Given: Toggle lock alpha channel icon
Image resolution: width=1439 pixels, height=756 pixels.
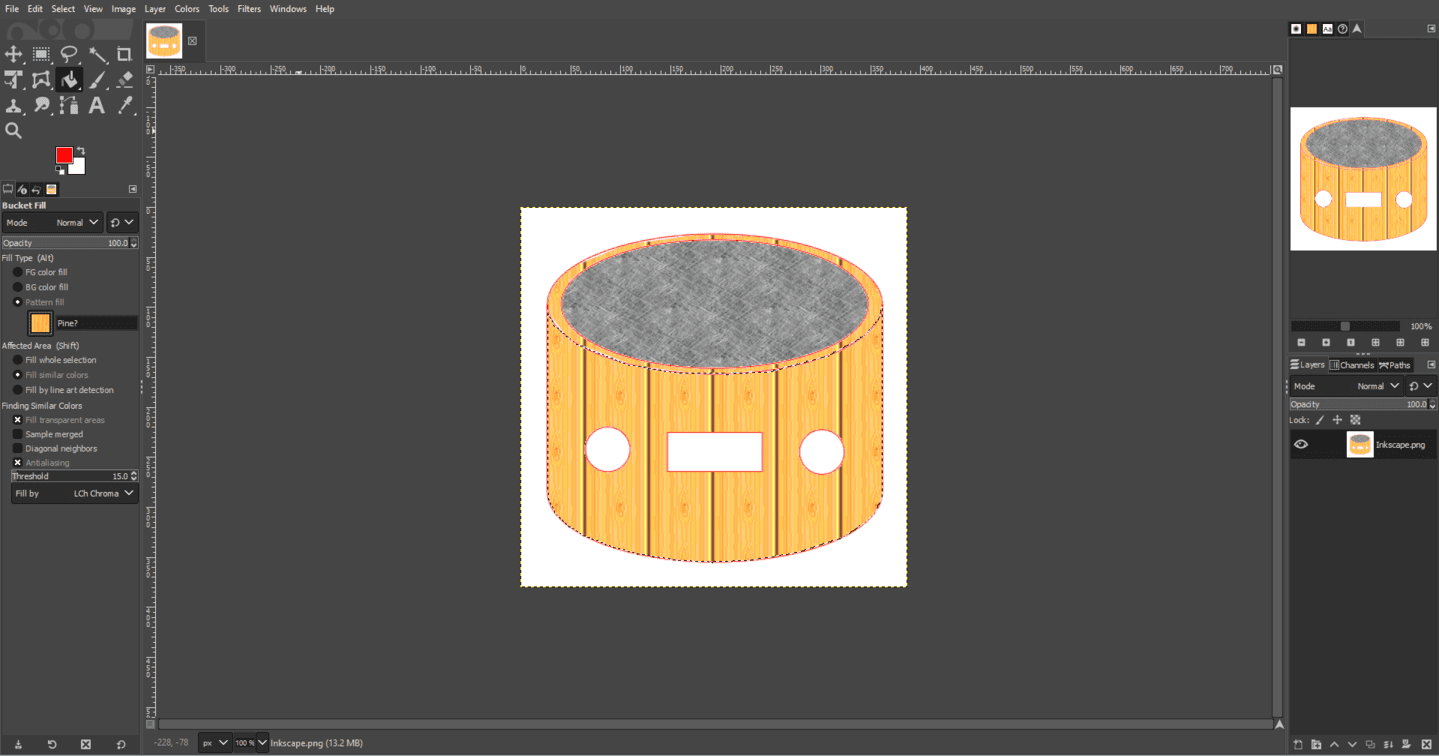Looking at the screenshot, I should (x=1355, y=420).
